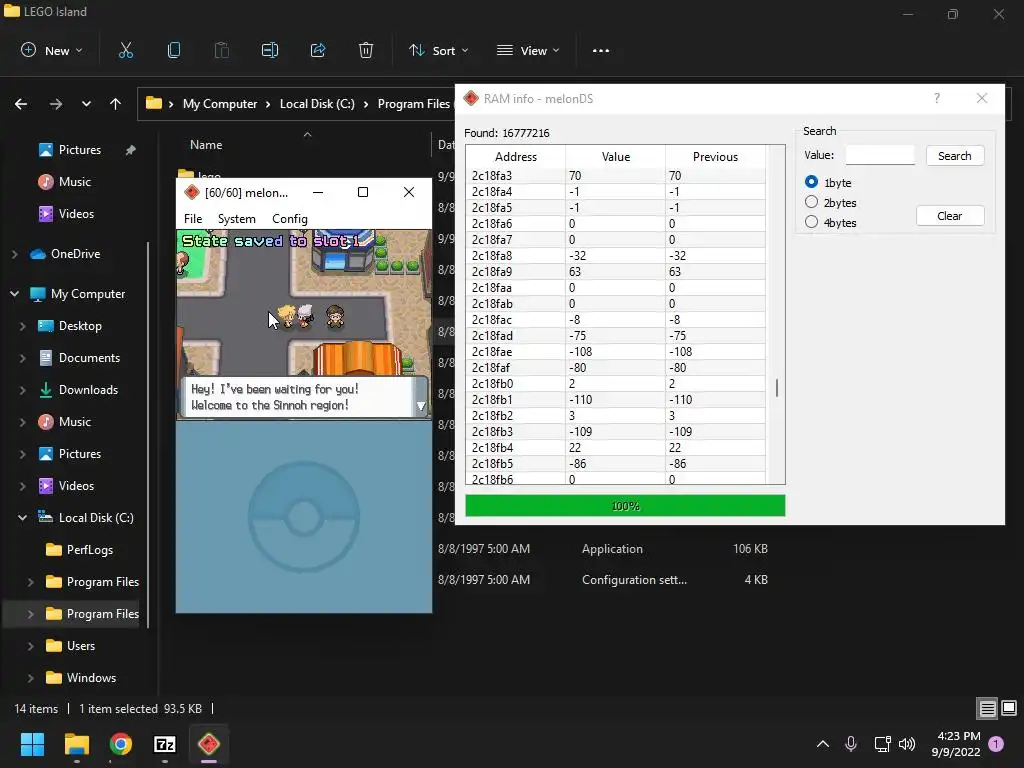The image size is (1024, 768).
Task: Select the 4bytes radio option
Action: [812, 222]
